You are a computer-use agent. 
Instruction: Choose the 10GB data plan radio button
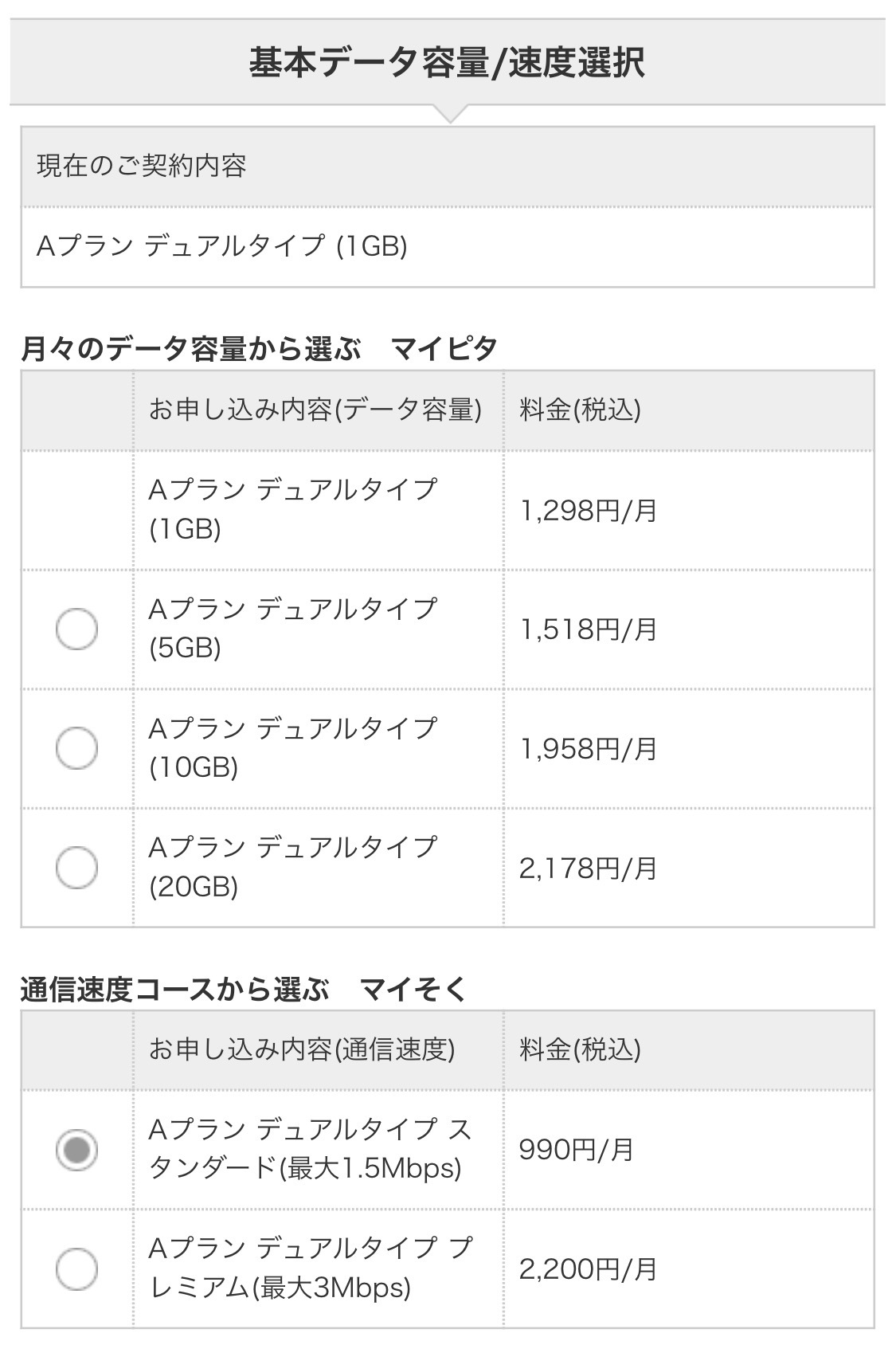pos(76,748)
